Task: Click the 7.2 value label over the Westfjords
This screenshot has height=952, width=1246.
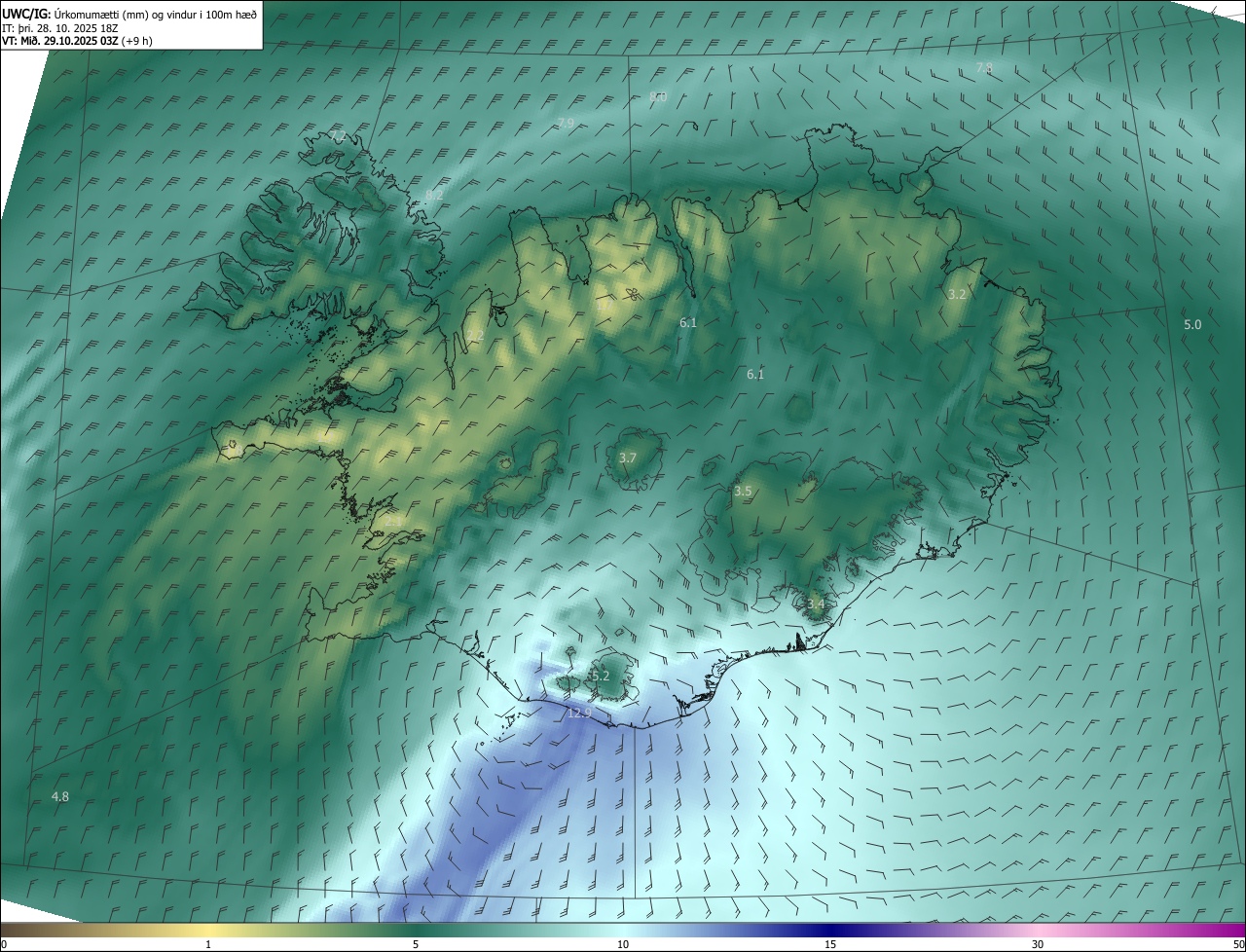Action: (338, 134)
